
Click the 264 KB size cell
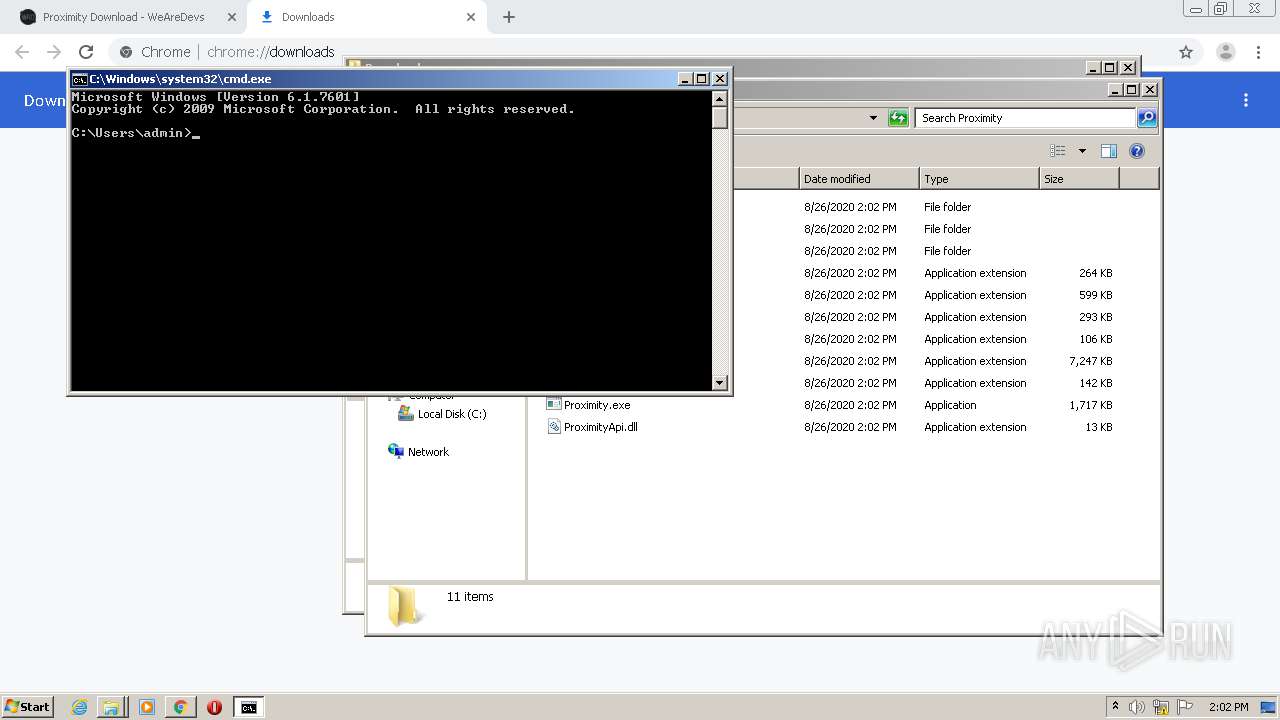(x=1095, y=273)
